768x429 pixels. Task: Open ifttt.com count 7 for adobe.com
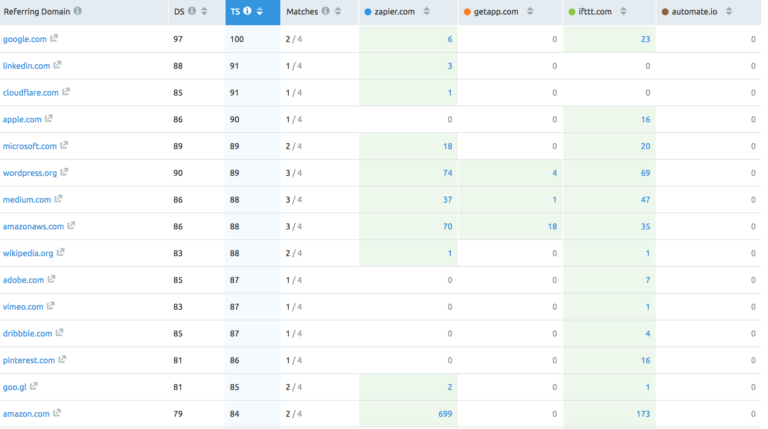click(x=648, y=280)
